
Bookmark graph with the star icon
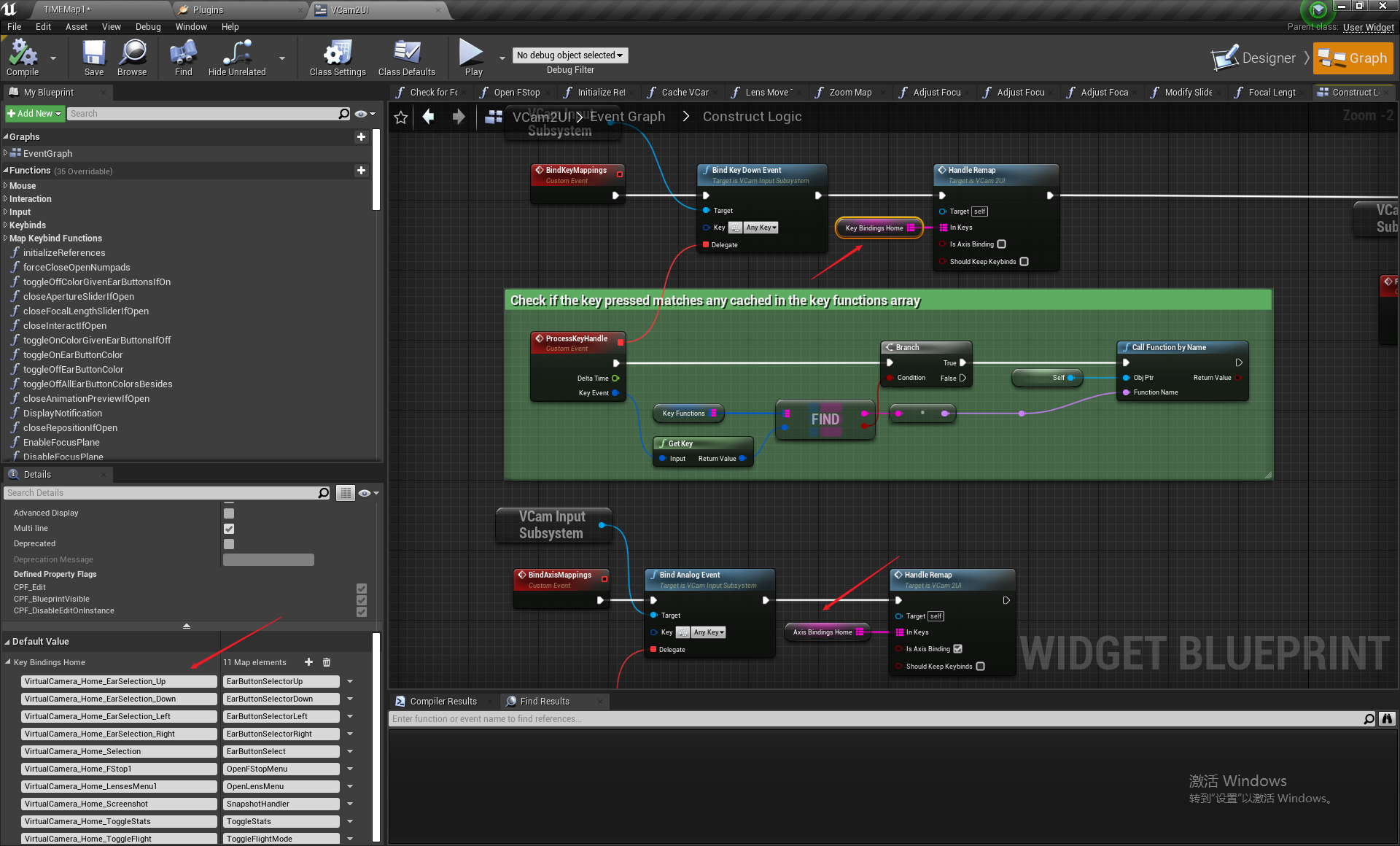point(401,117)
